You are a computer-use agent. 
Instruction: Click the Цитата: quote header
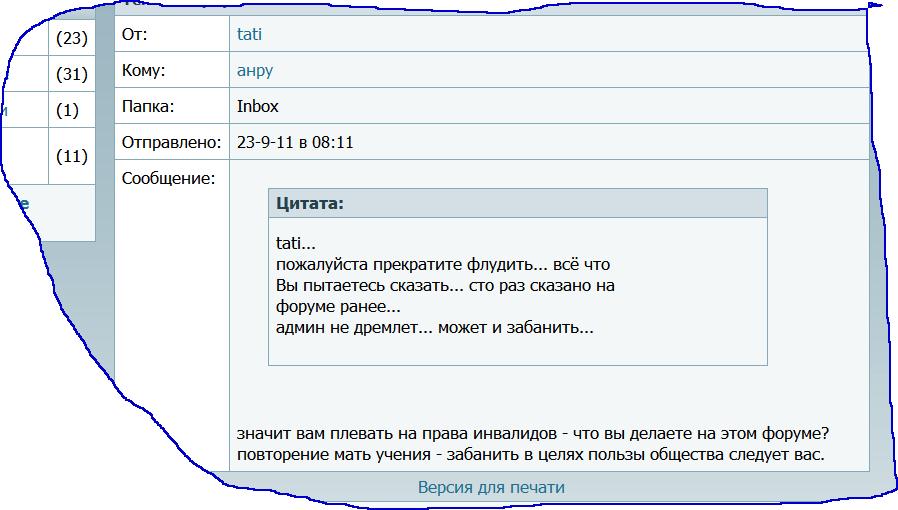click(310, 204)
